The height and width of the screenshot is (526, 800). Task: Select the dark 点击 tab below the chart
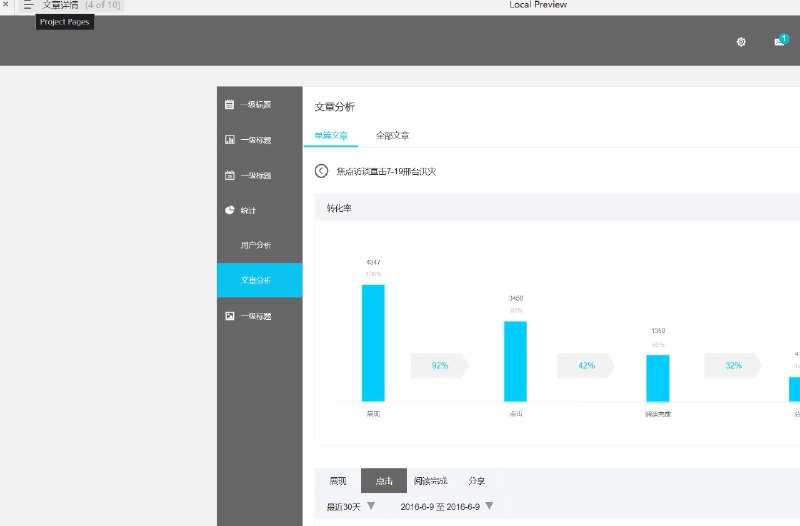pyautogui.click(x=384, y=481)
